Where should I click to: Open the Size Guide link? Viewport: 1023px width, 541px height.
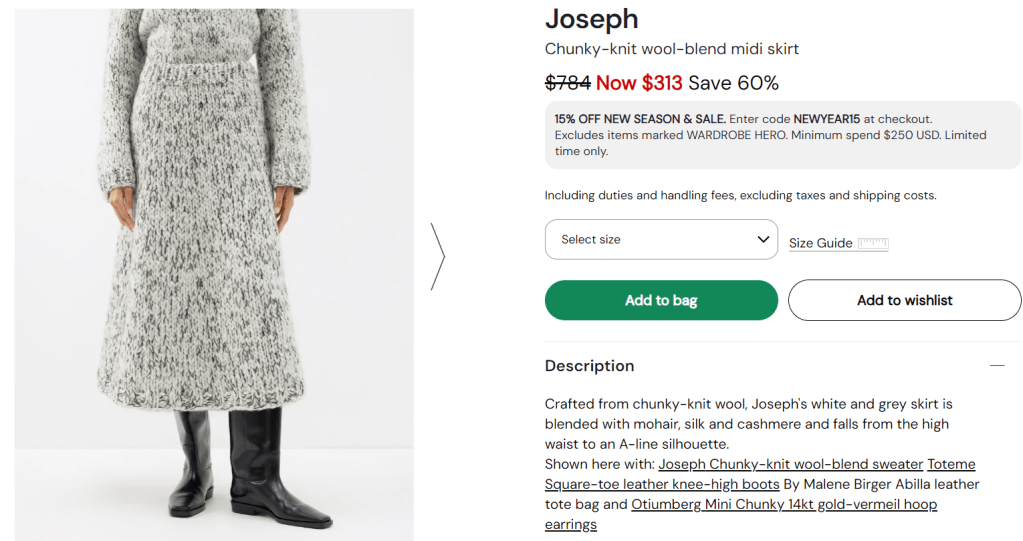[820, 243]
